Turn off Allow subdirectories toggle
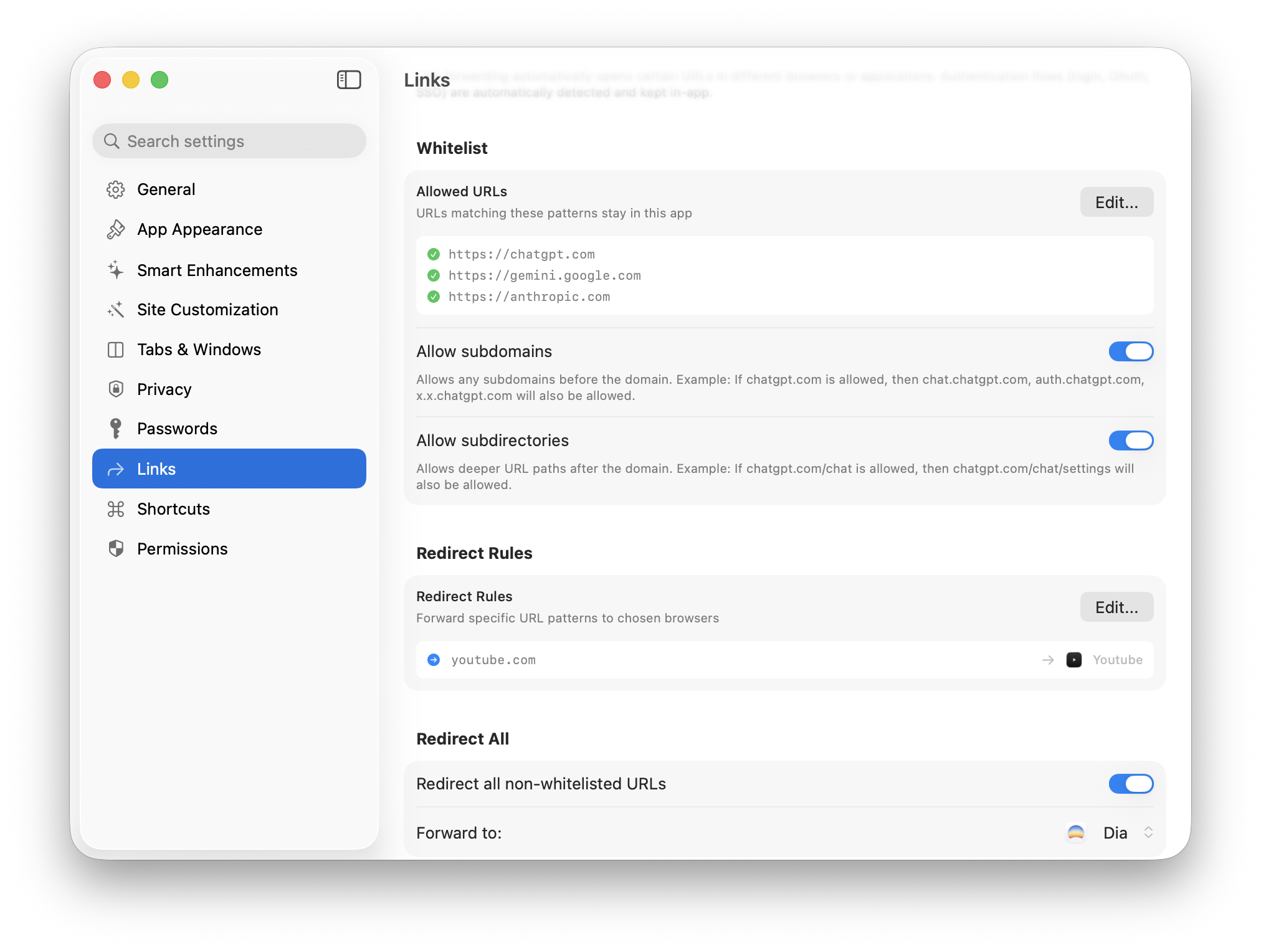 [x=1131, y=440]
